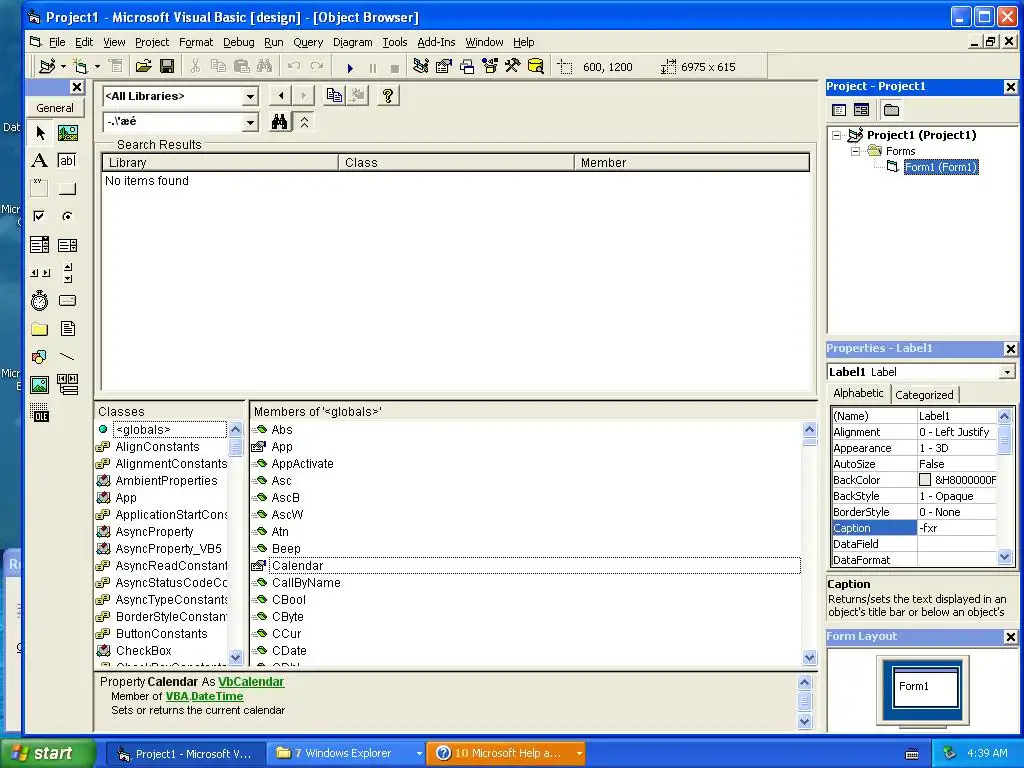Pick the FileListBox document tool
The width and height of the screenshot is (1024, 768).
(67, 329)
